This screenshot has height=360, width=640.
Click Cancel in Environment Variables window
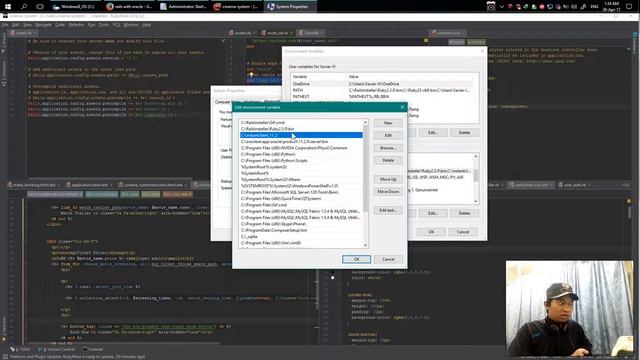(x=462, y=232)
